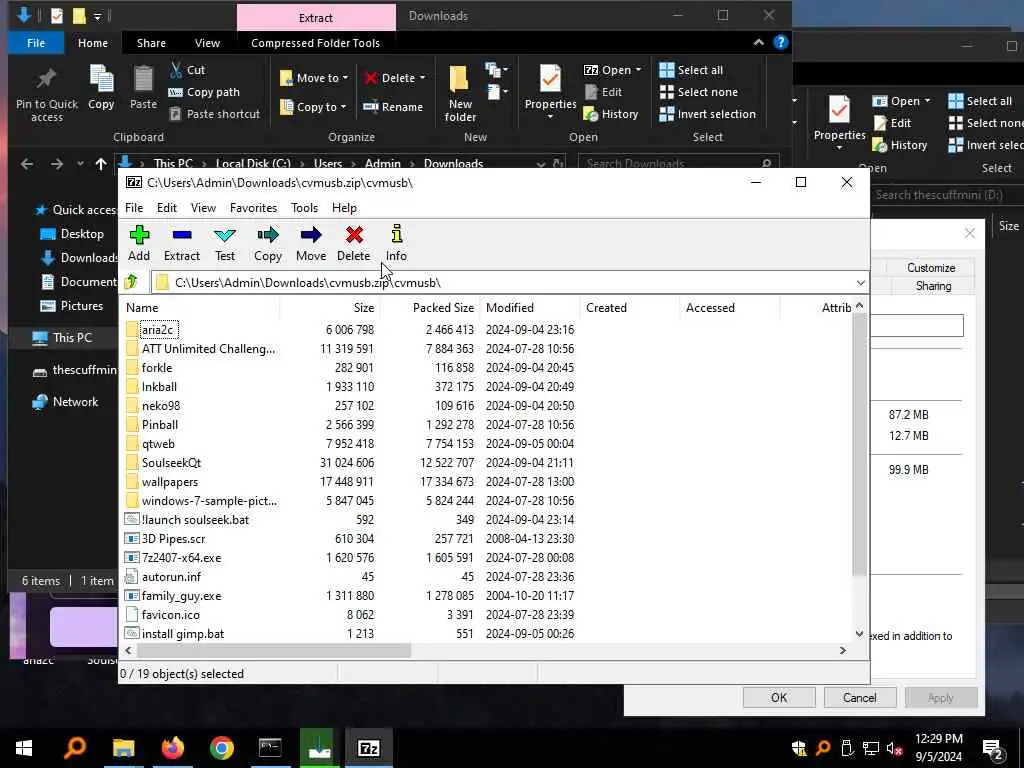Click Pin to Quick access in Explorer ribbon

46,96
